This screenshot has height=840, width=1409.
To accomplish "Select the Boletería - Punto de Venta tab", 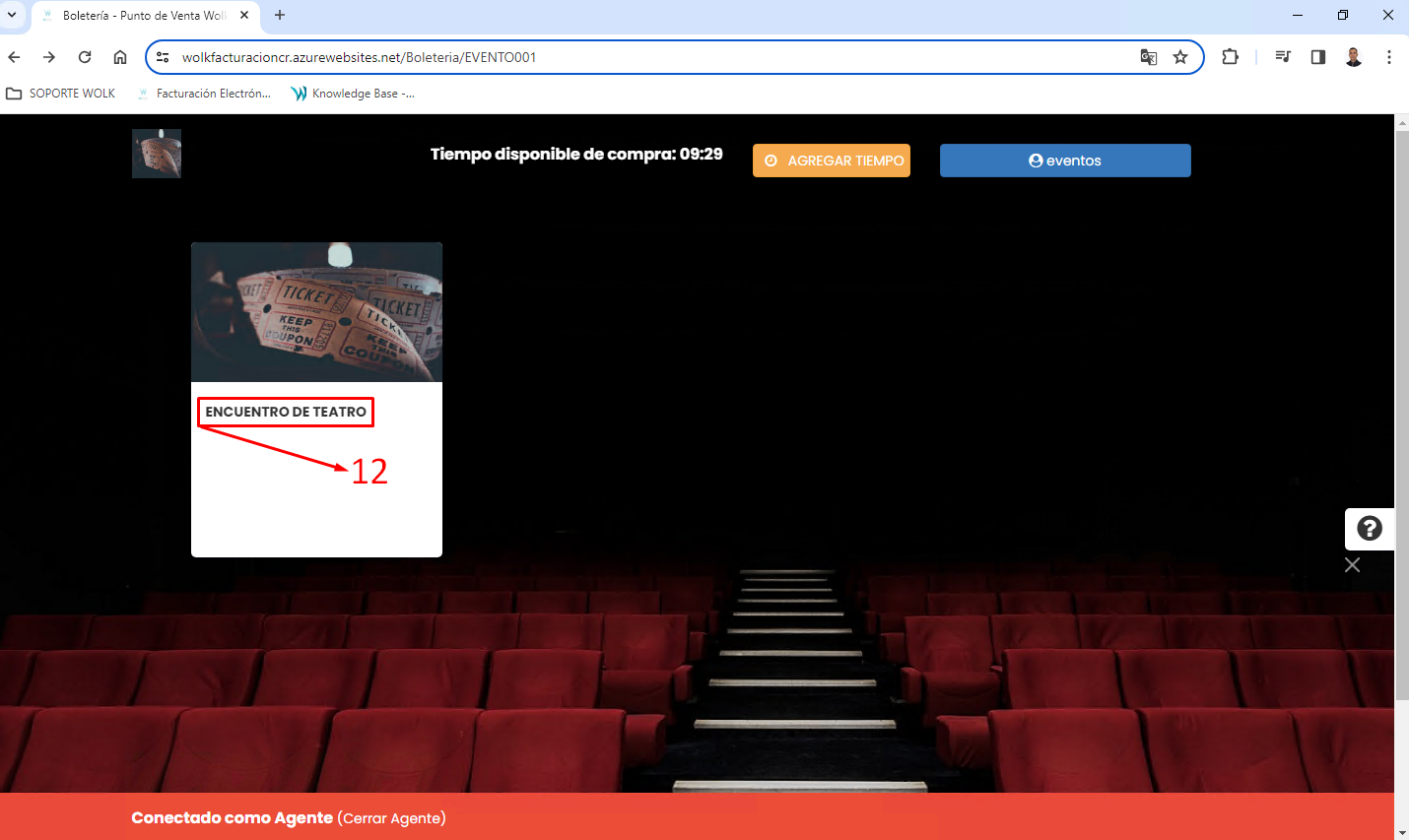I will tap(146, 16).
